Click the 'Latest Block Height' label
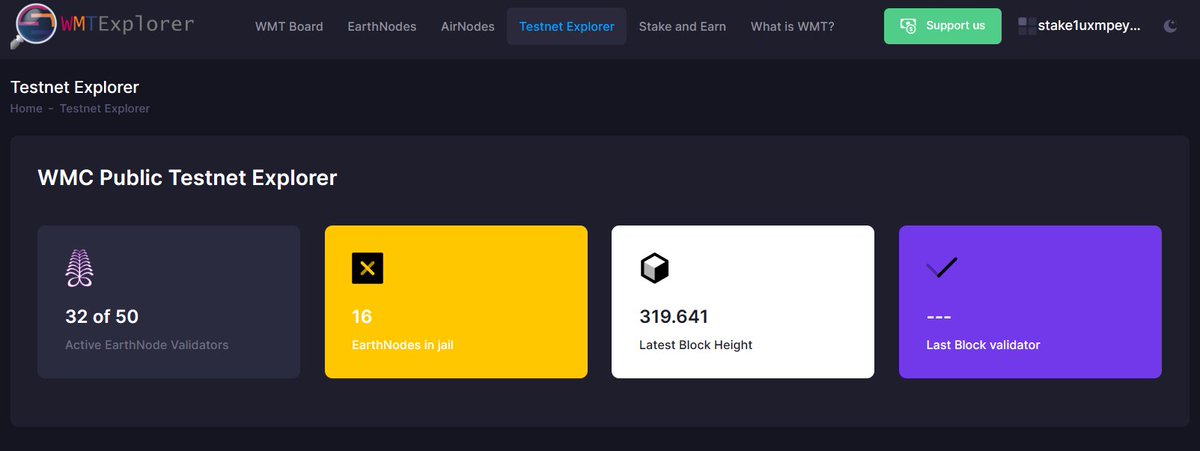This screenshot has height=451, width=1200. (696, 345)
